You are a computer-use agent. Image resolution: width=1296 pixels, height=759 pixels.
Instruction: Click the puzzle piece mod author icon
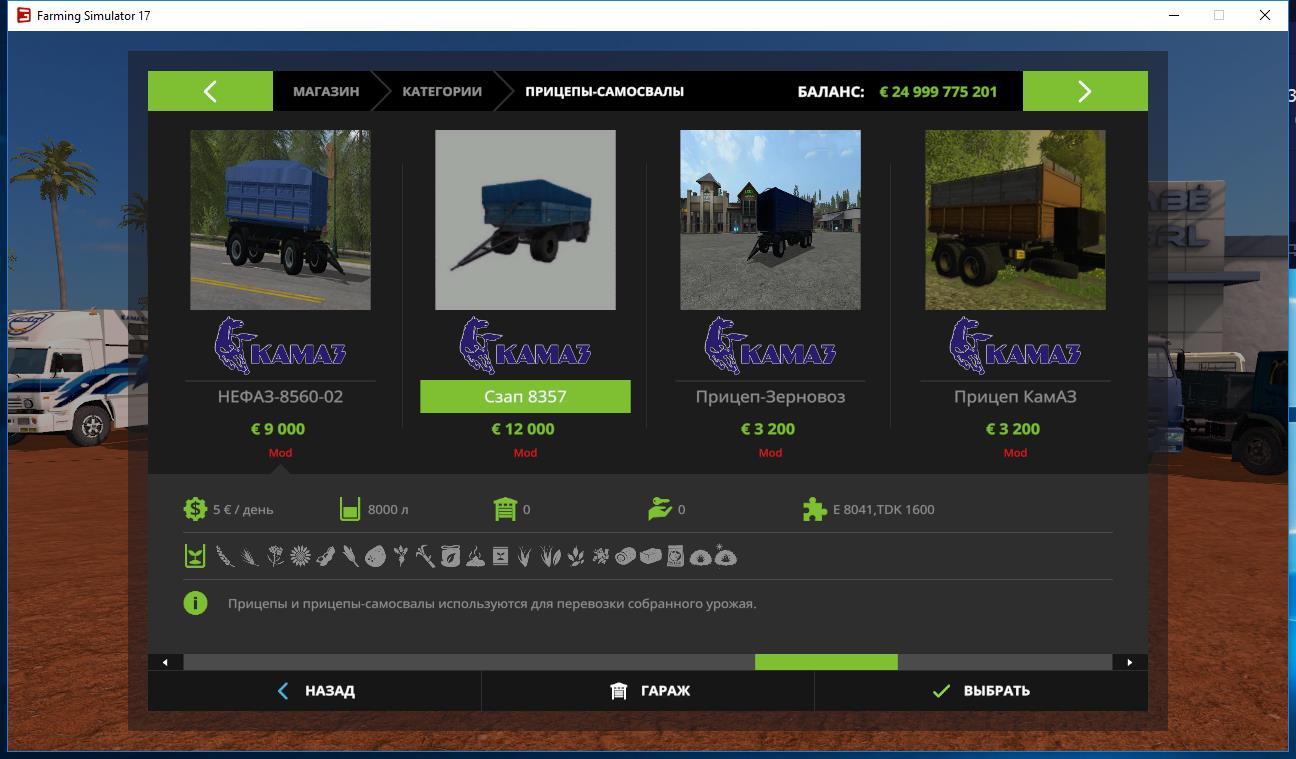click(x=814, y=509)
